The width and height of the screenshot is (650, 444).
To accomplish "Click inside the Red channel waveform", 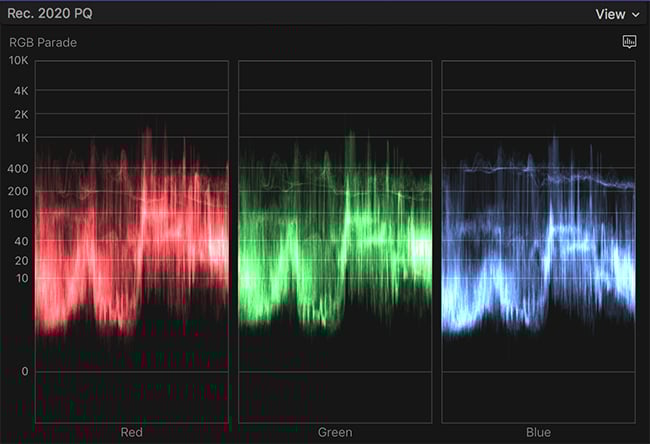I will 132,242.
